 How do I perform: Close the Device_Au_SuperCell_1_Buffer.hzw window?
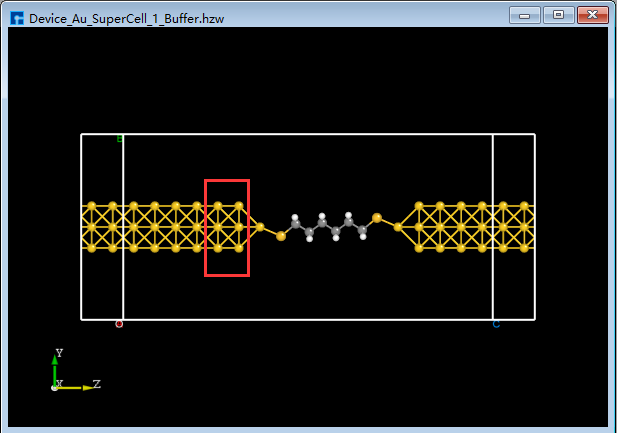[593, 15]
